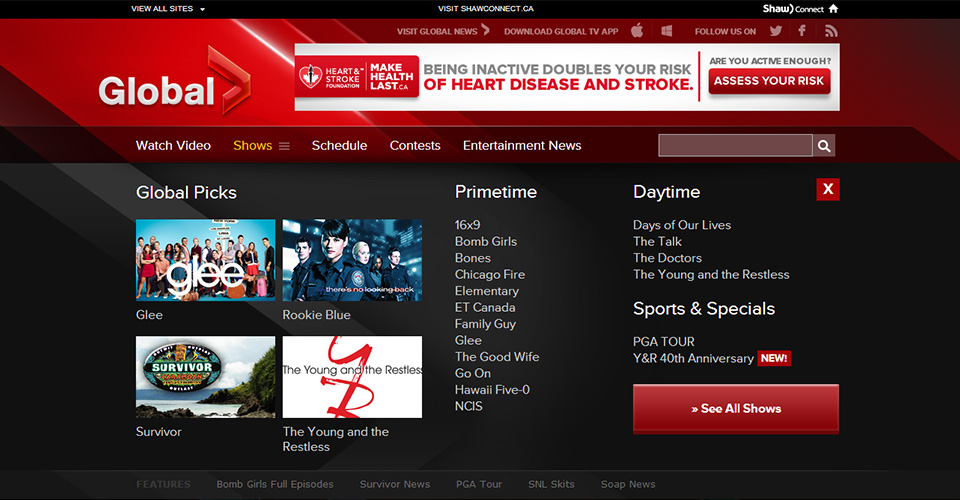Open Family Guy show link
Screen dimensions: 960x500
coord(485,324)
